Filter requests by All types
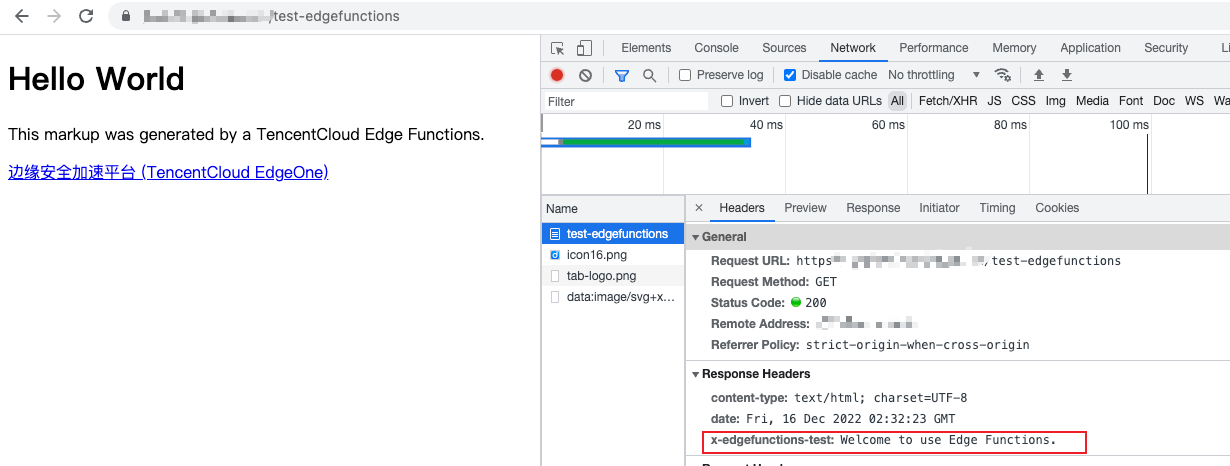This screenshot has width=1230, height=466. (897, 101)
